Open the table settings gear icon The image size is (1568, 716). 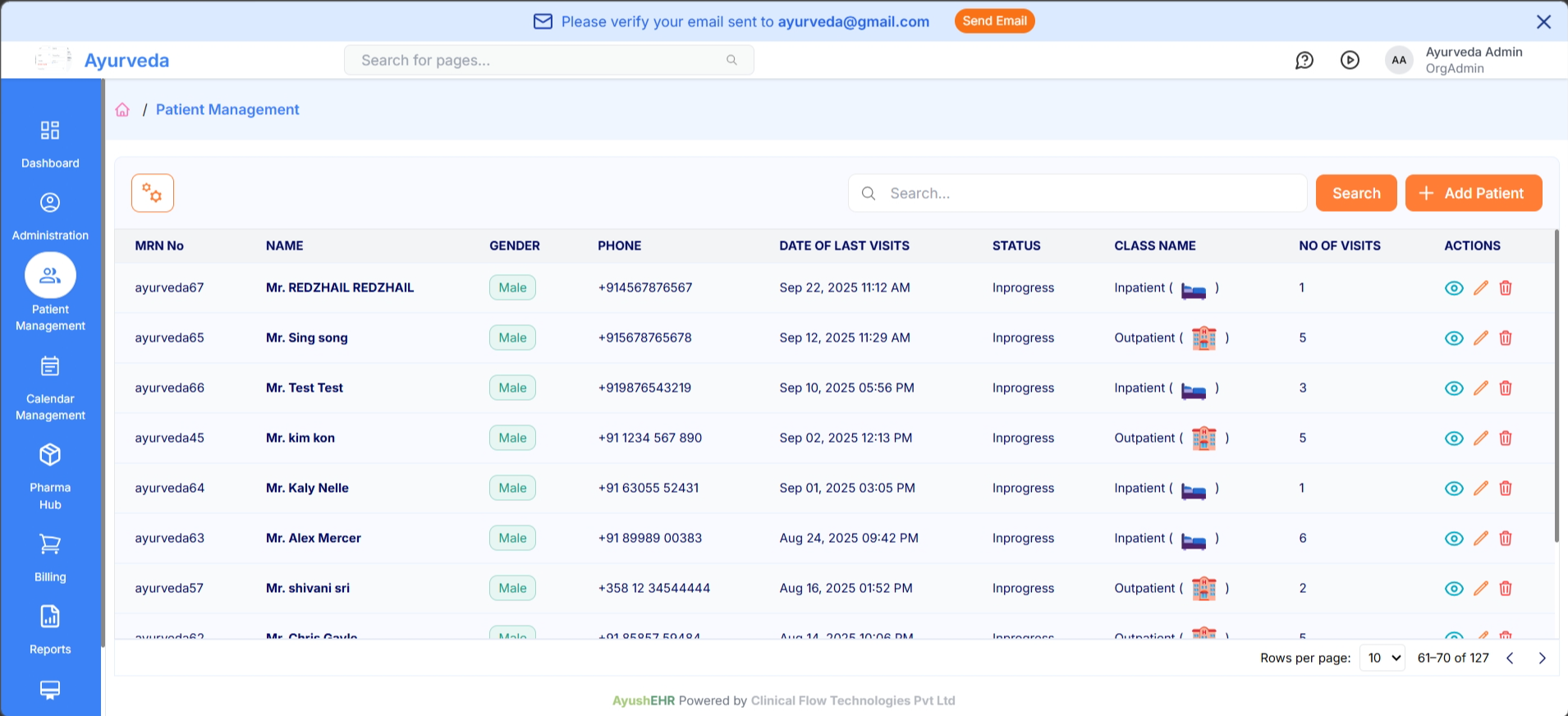[x=153, y=193]
